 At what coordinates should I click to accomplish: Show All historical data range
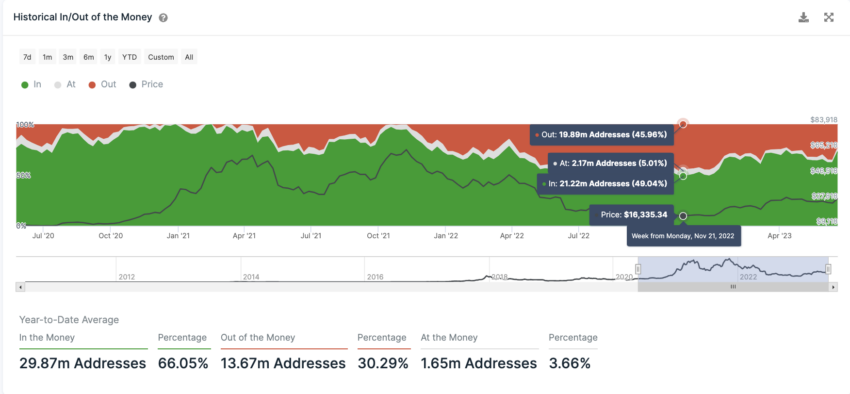click(189, 57)
